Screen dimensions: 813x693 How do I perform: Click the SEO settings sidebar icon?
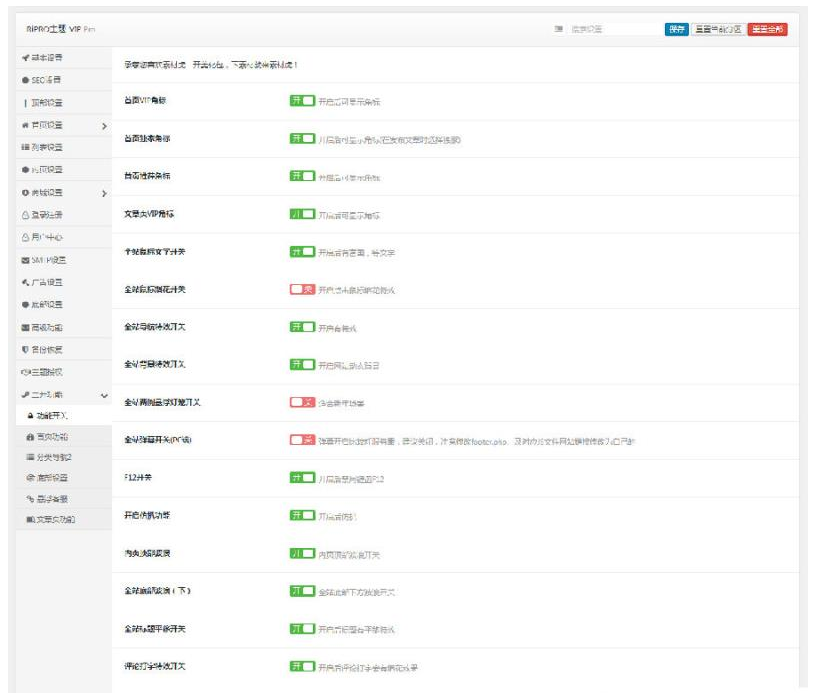point(25,80)
